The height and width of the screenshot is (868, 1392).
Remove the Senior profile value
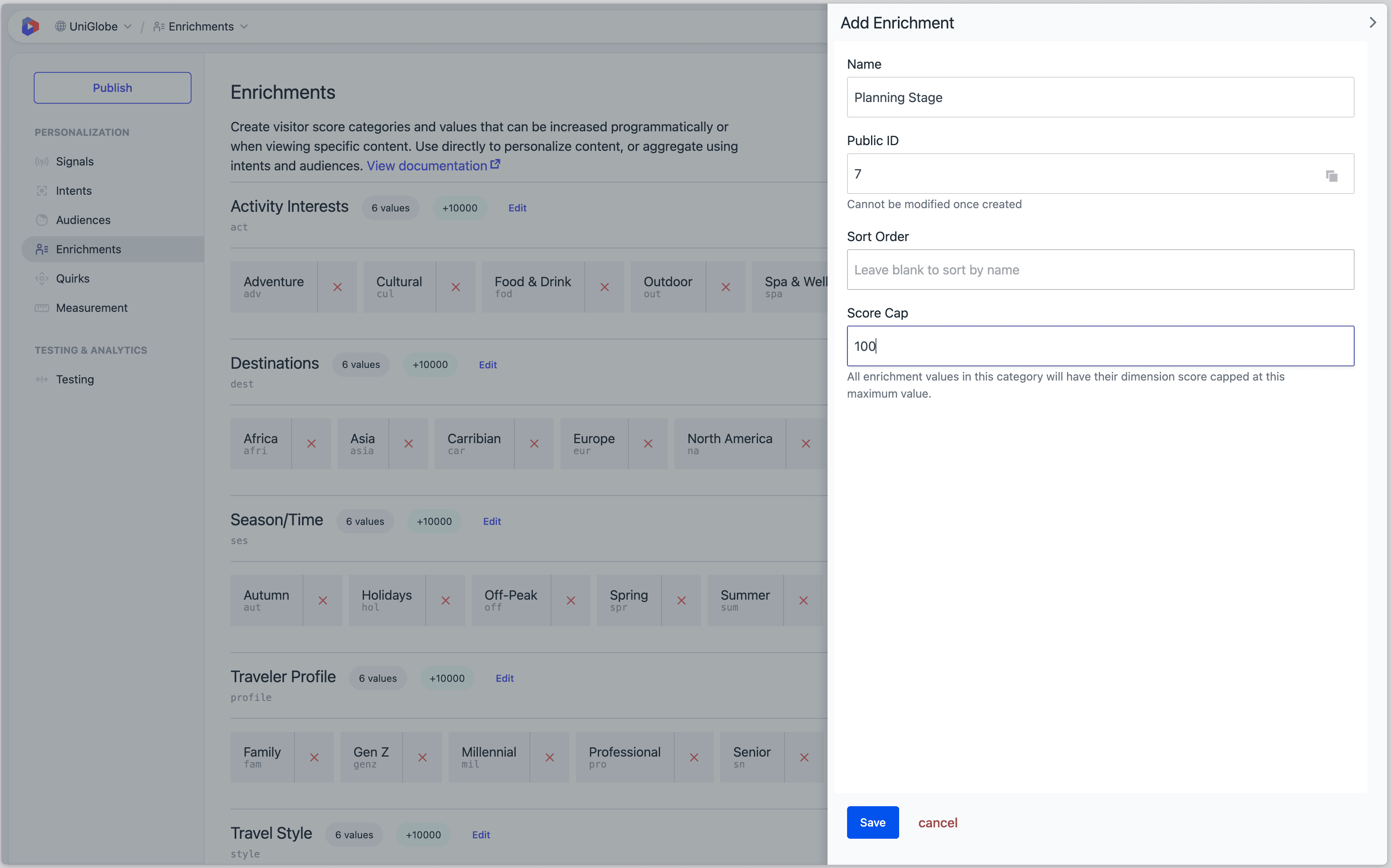tap(804, 757)
